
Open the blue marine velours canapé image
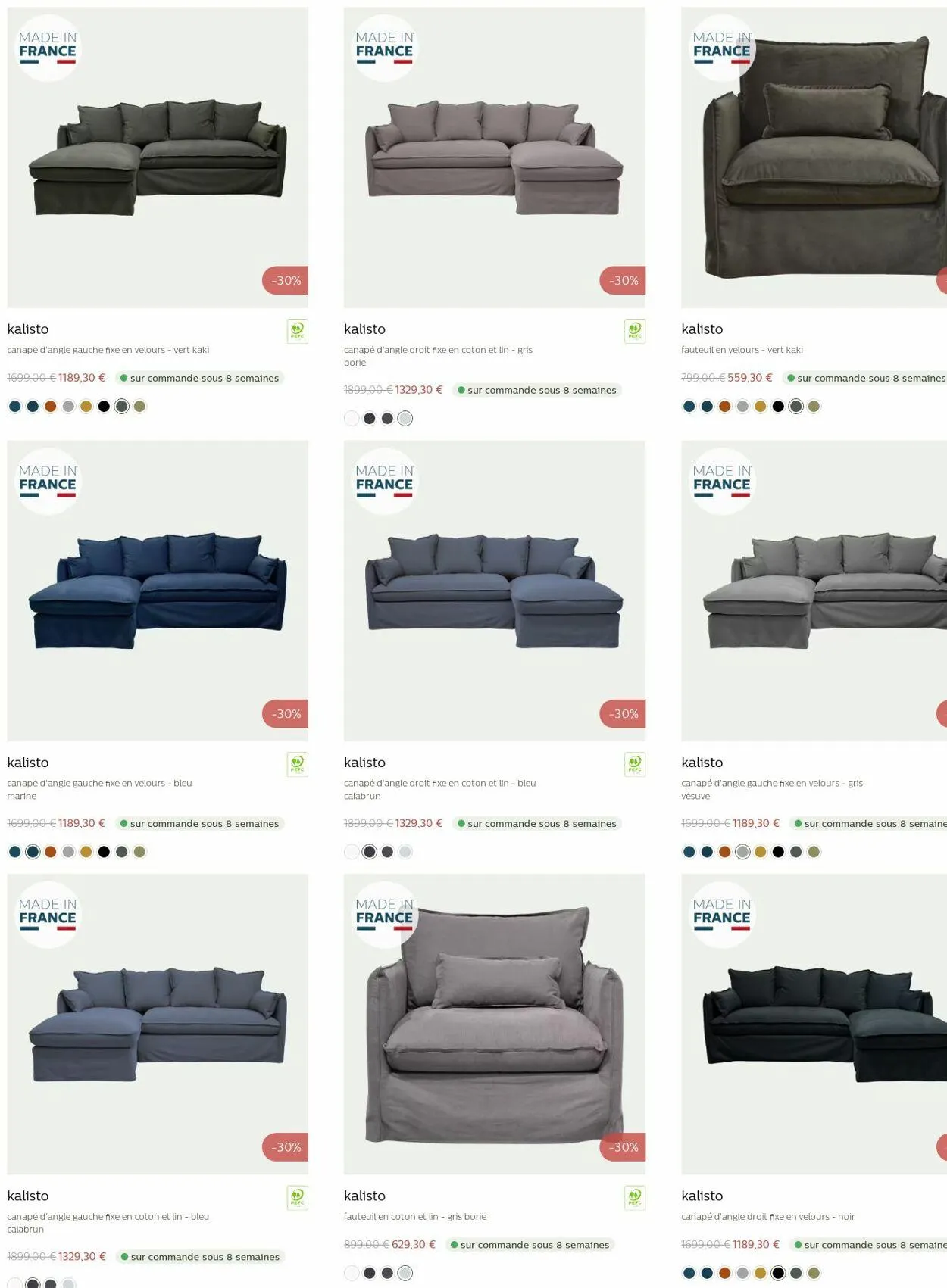[158, 591]
